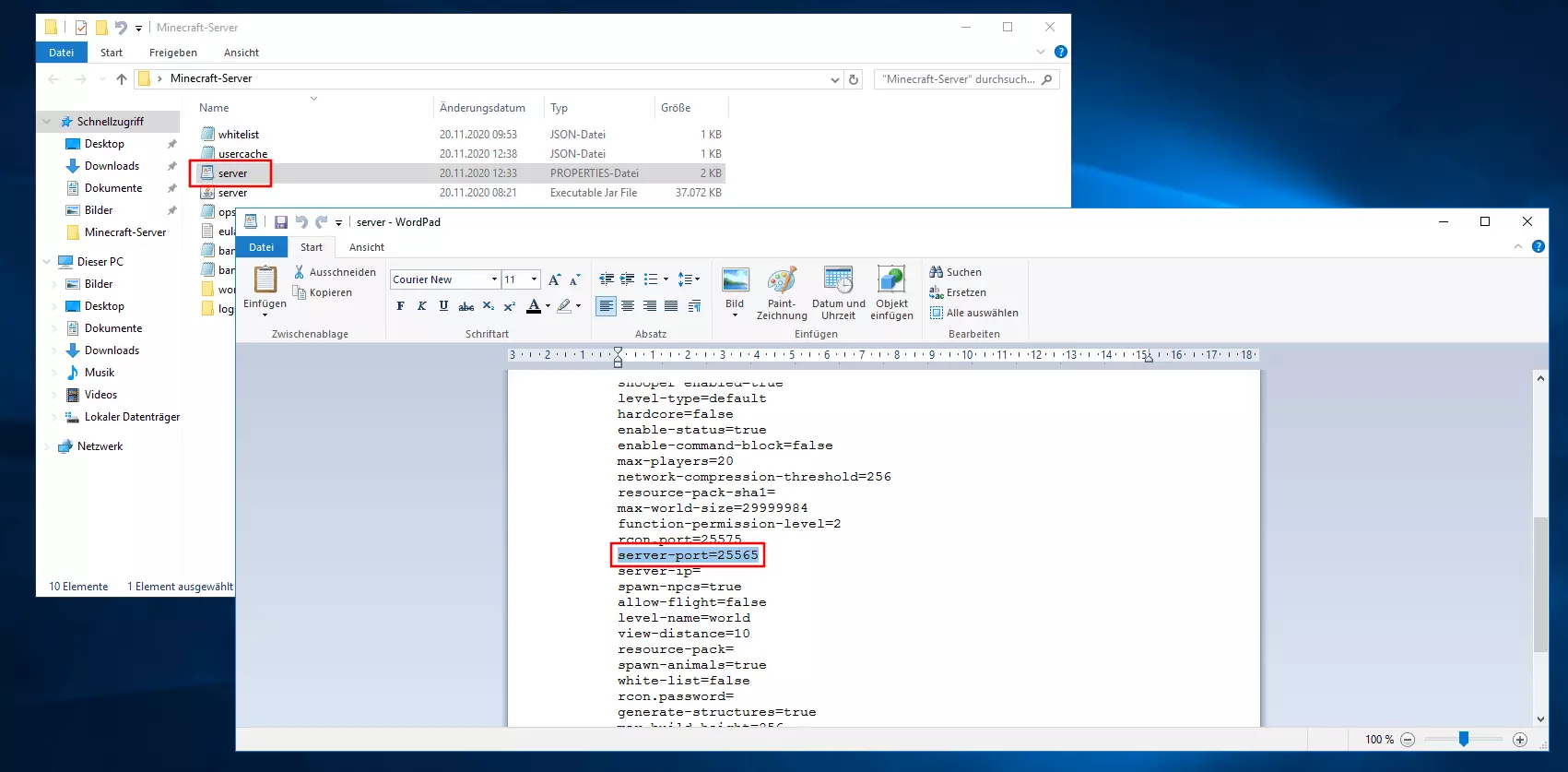Click Ersetzen replace button

pyautogui.click(x=958, y=292)
